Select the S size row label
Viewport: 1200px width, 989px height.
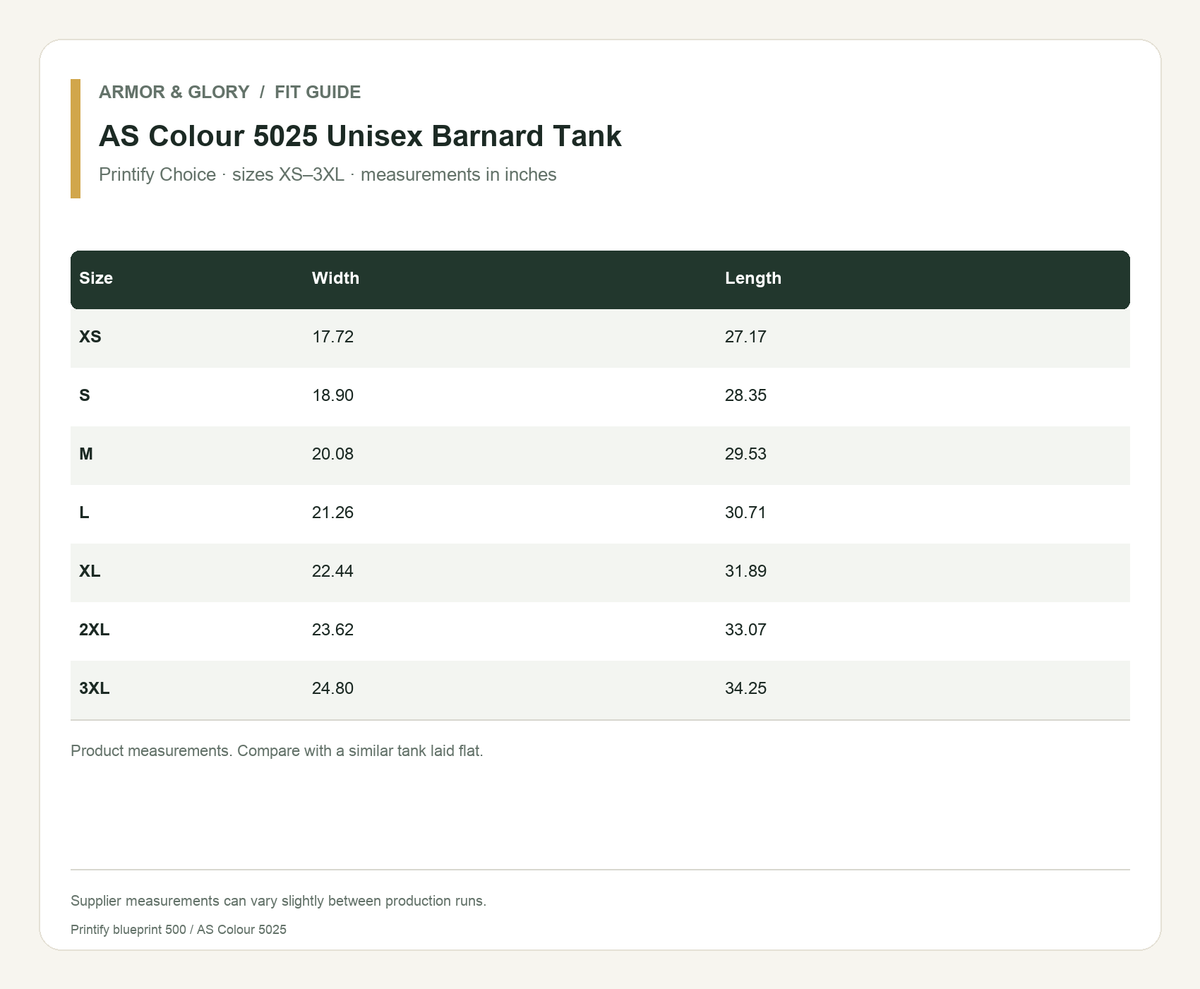[x=85, y=396]
